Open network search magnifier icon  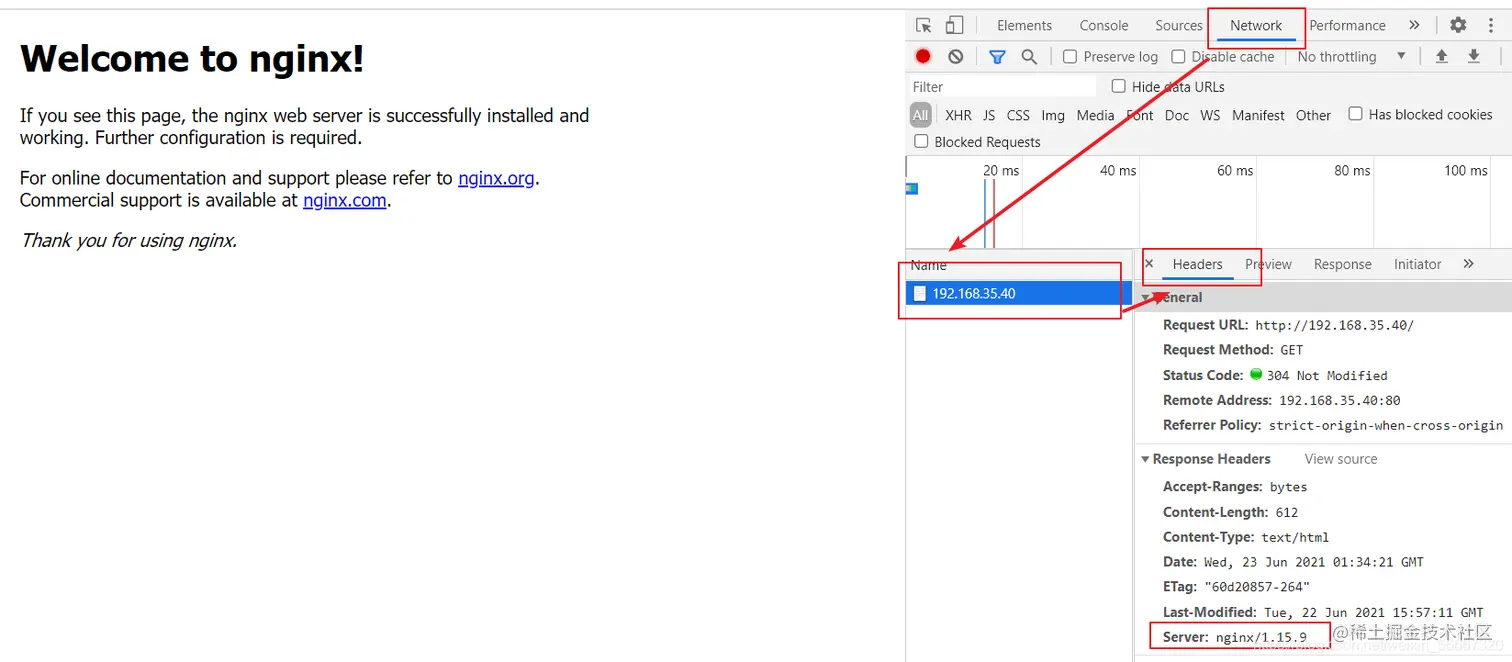pos(1029,57)
